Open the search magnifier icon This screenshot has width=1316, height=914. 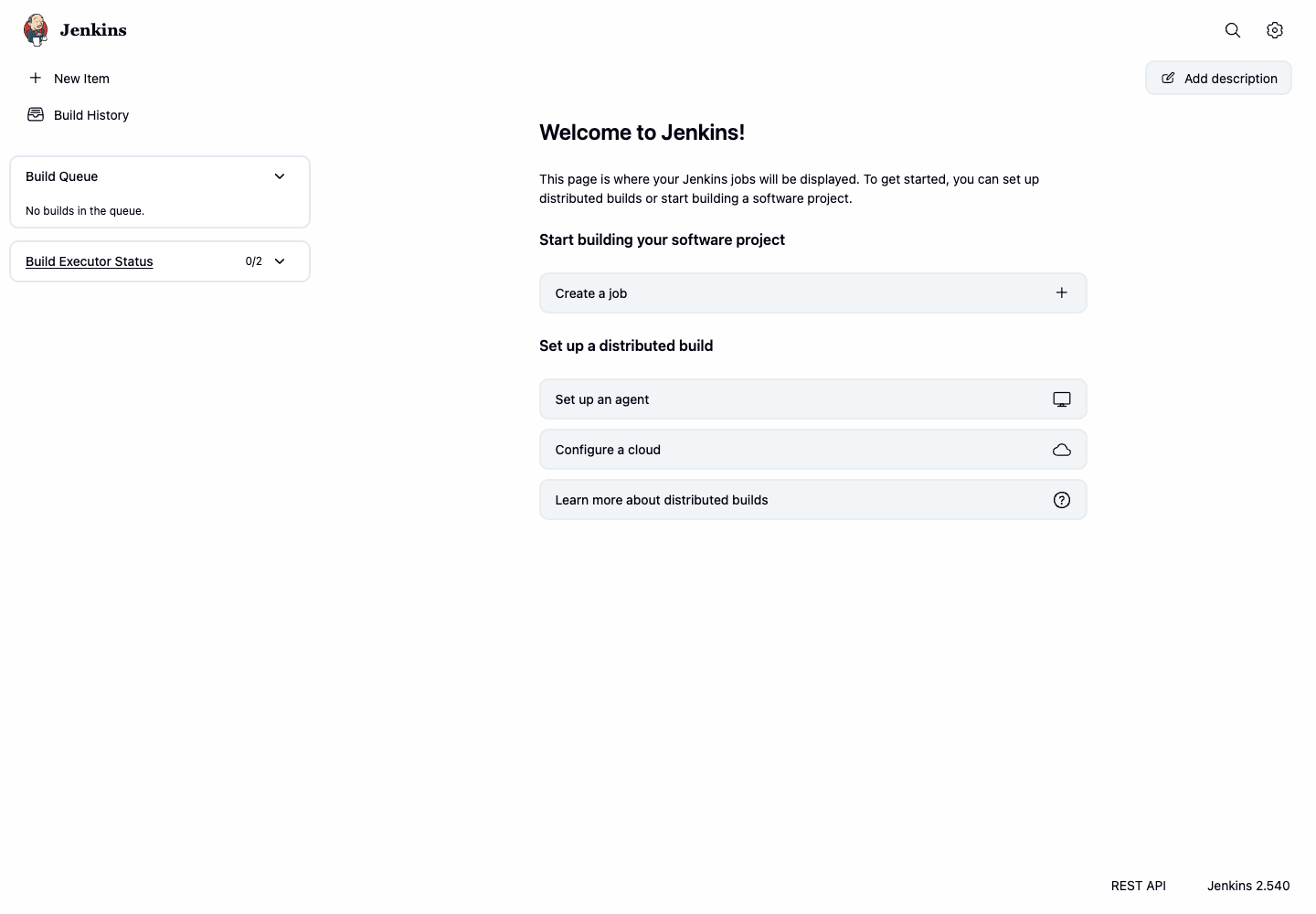pyautogui.click(x=1233, y=30)
